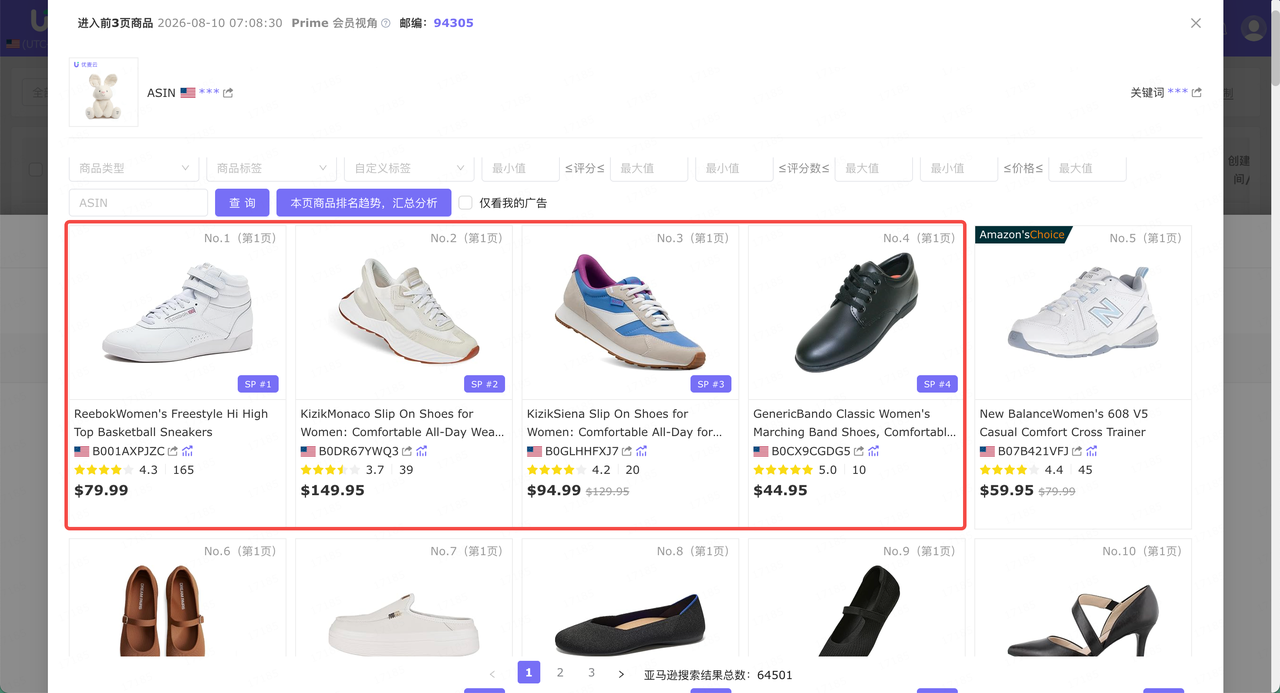
Task: Click the 查询 button
Action: pyautogui.click(x=242, y=203)
